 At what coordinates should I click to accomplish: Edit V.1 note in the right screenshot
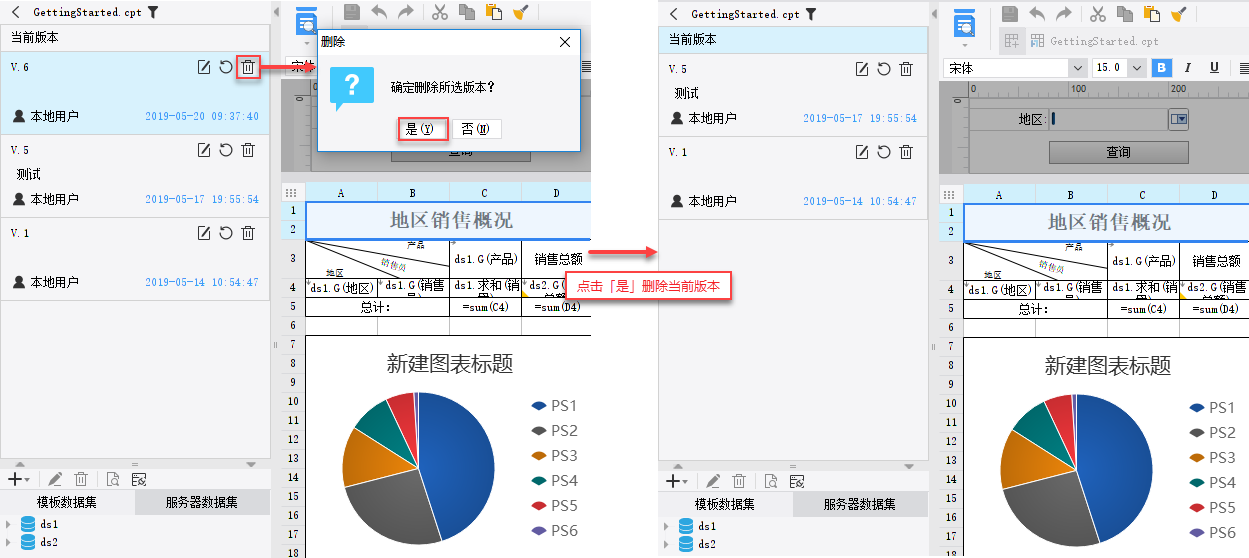point(862,152)
